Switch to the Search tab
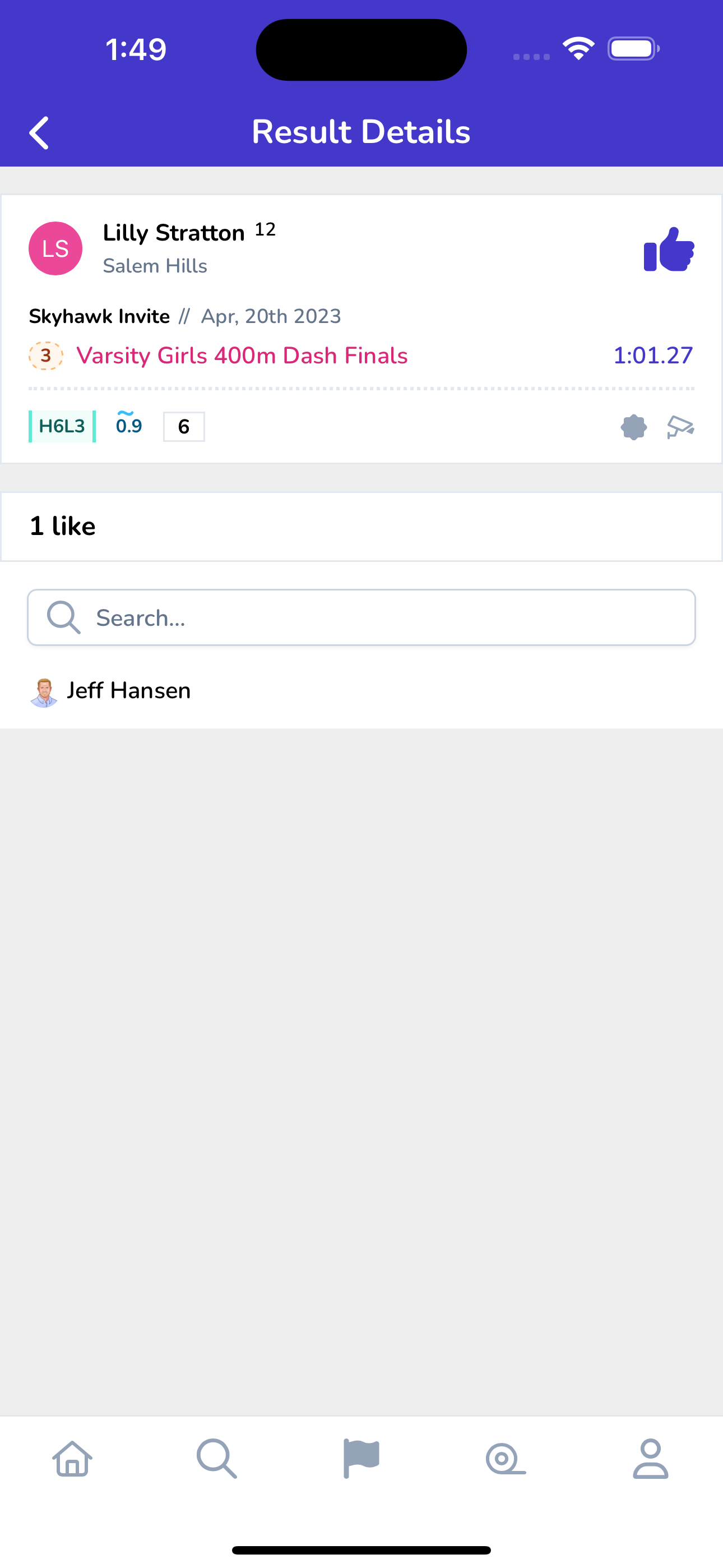723x1568 pixels. point(217,1459)
